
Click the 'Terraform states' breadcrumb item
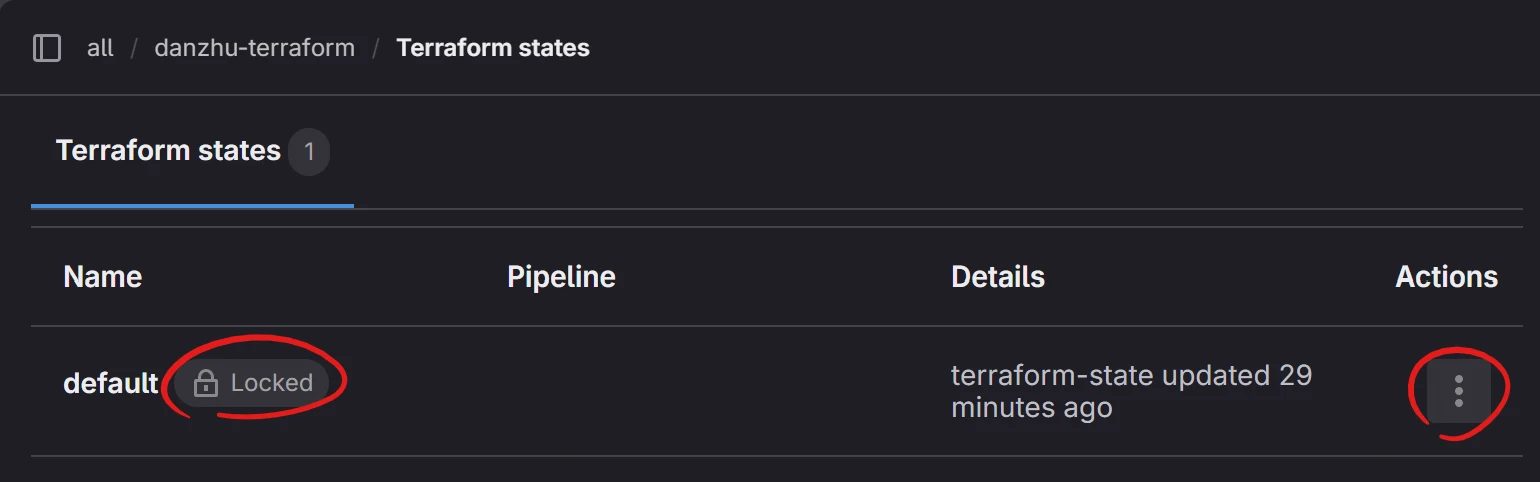pyautogui.click(x=493, y=48)
